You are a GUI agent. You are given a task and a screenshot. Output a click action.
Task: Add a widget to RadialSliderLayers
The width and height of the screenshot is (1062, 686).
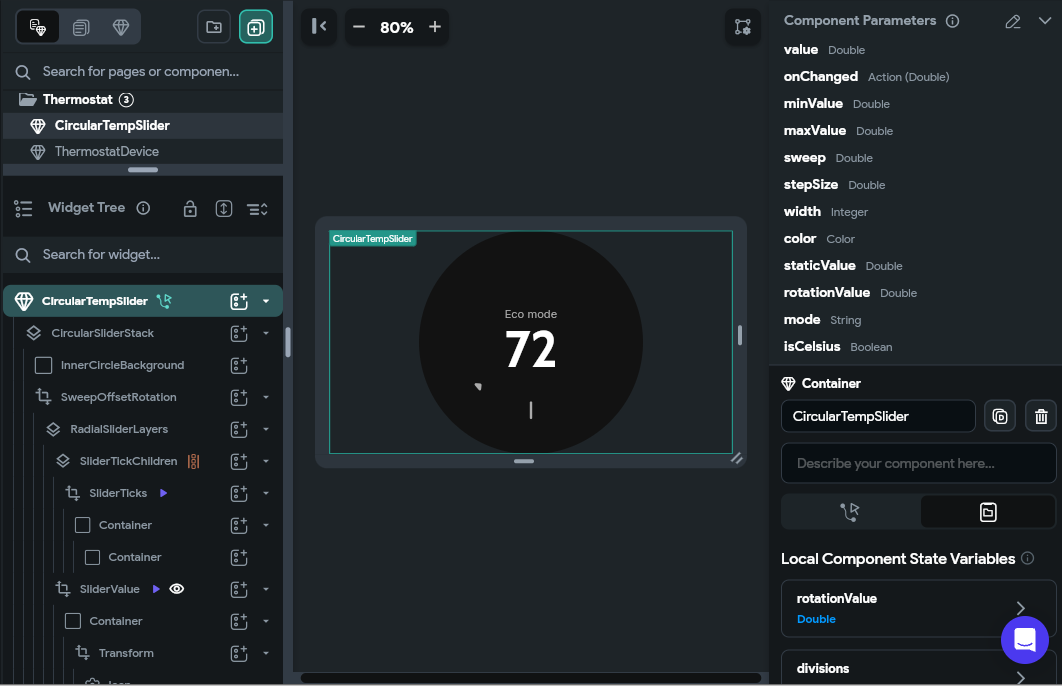point(239,429)
